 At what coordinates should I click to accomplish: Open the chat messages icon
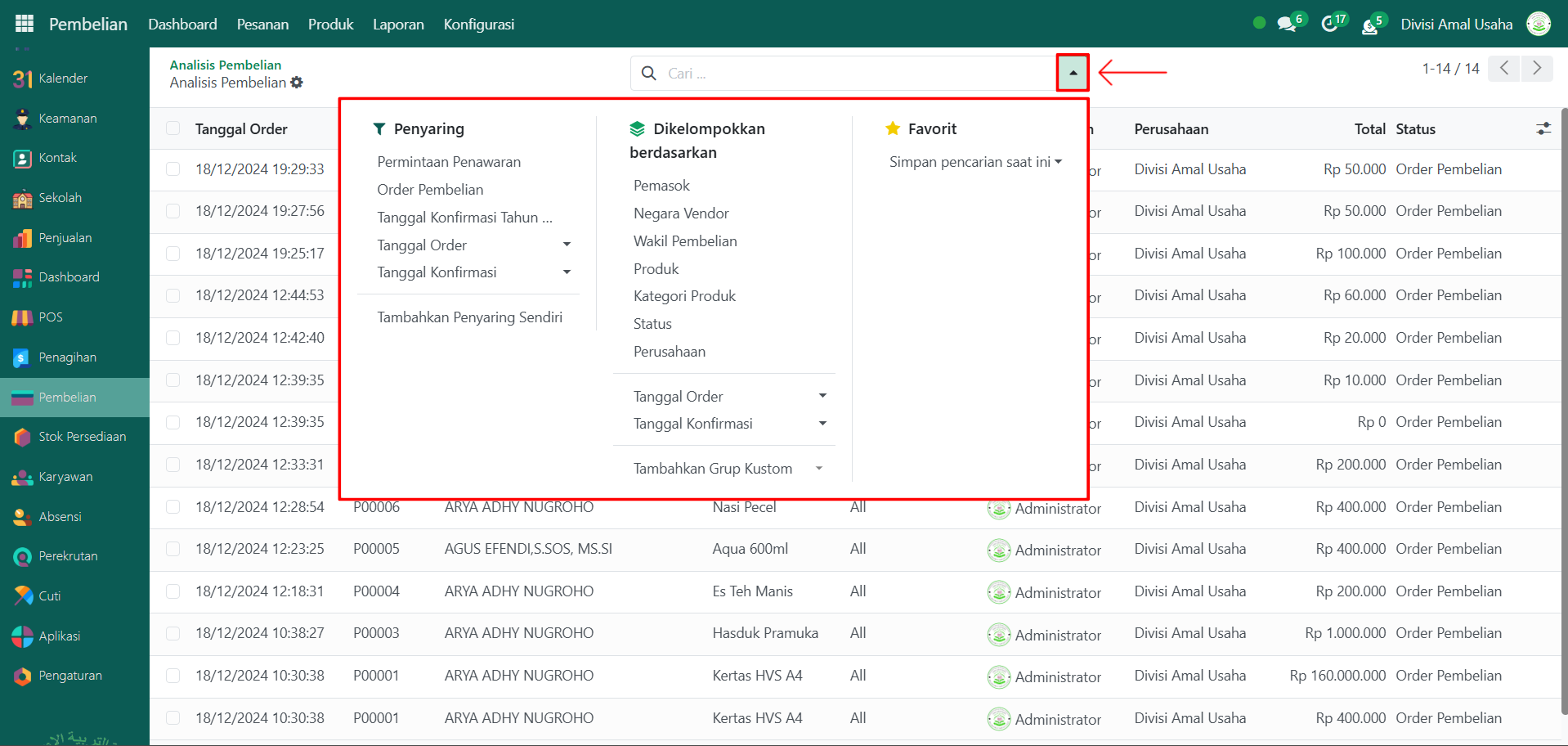[1287, 25]
